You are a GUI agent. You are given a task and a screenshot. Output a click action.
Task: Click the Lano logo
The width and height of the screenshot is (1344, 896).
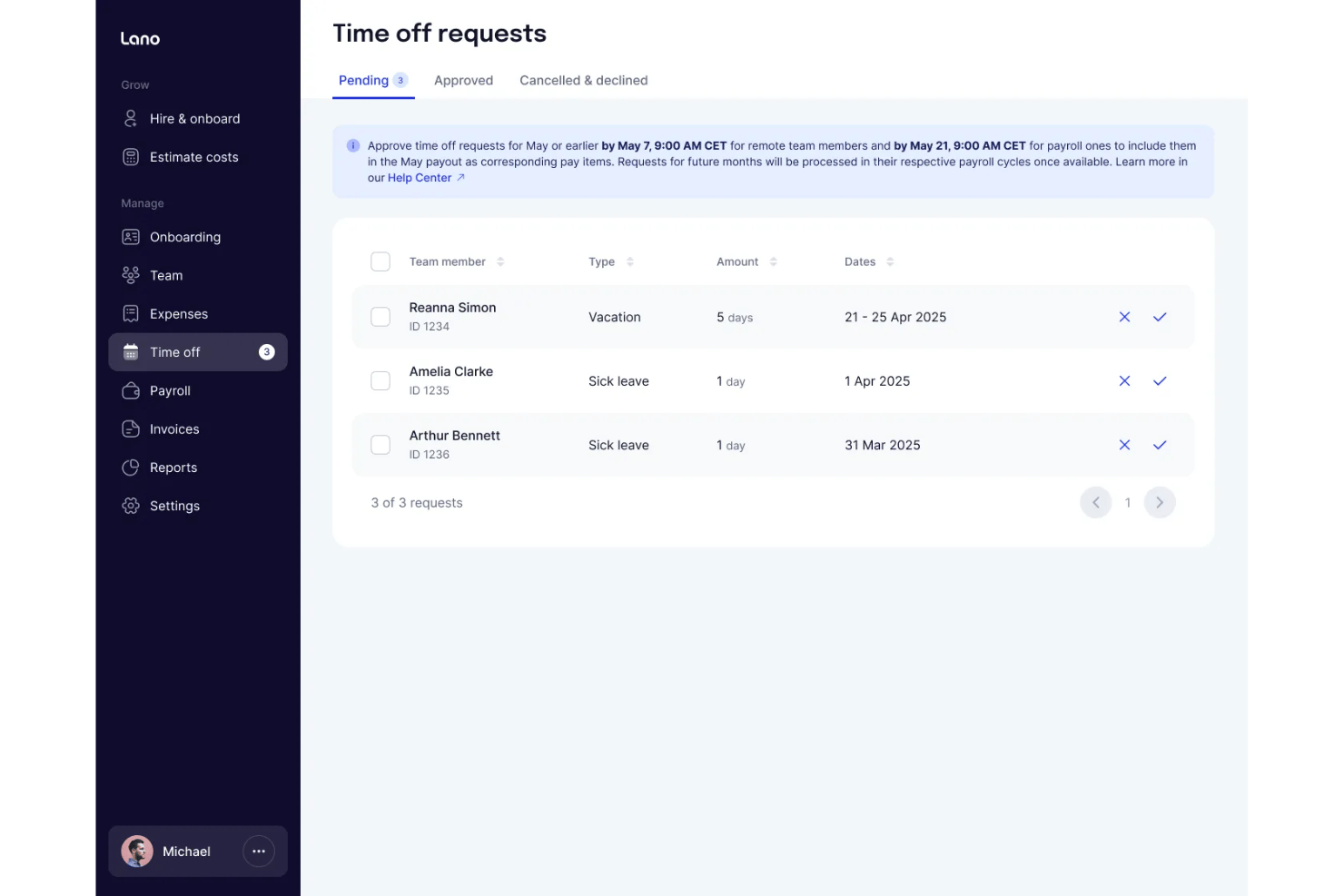(x=140, y=38)
